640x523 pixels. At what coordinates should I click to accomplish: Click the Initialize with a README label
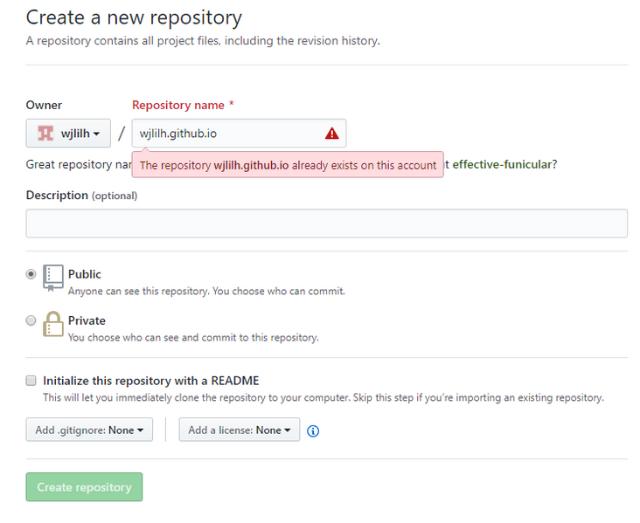click(150, 381)
